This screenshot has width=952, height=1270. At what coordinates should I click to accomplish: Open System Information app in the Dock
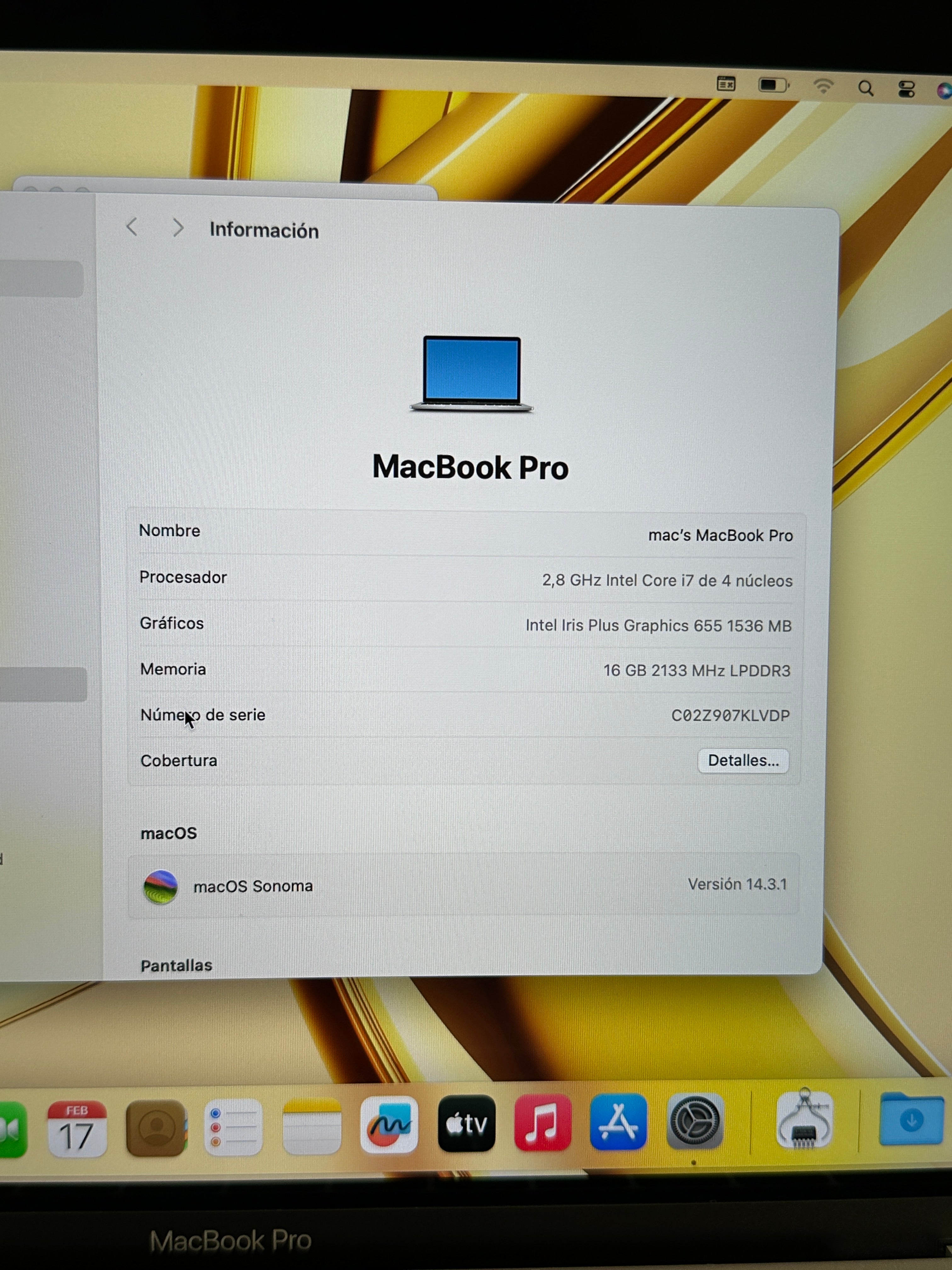tap(805, 1119)
